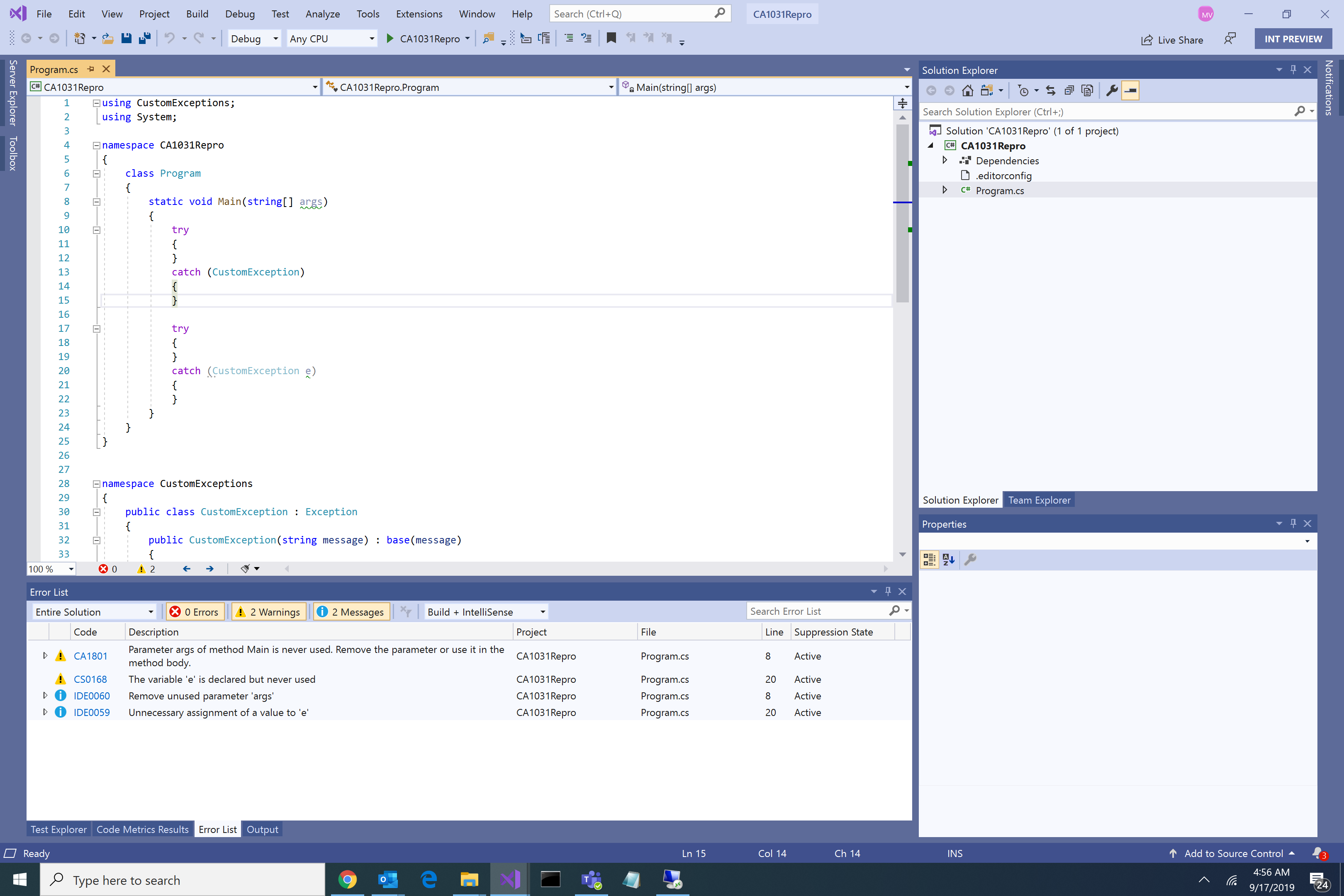Save Program.cs with the floppy icon
Screen dimensions: 1344x896
coord(126,38)
